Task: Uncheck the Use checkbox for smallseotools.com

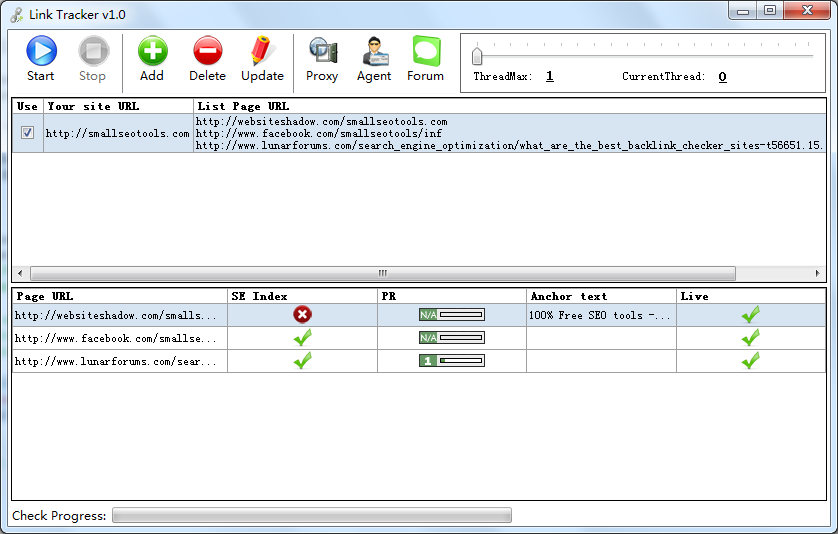Action: point(28,133)
